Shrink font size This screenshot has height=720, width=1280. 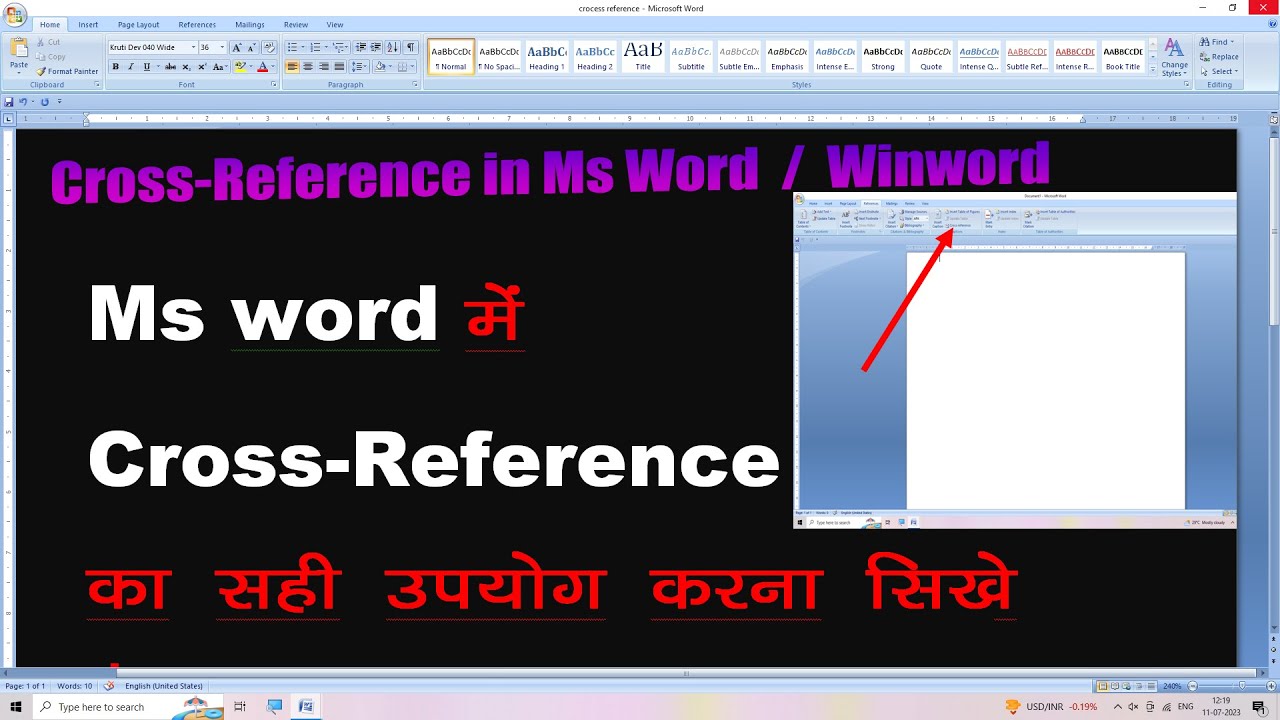click(251, 47)
